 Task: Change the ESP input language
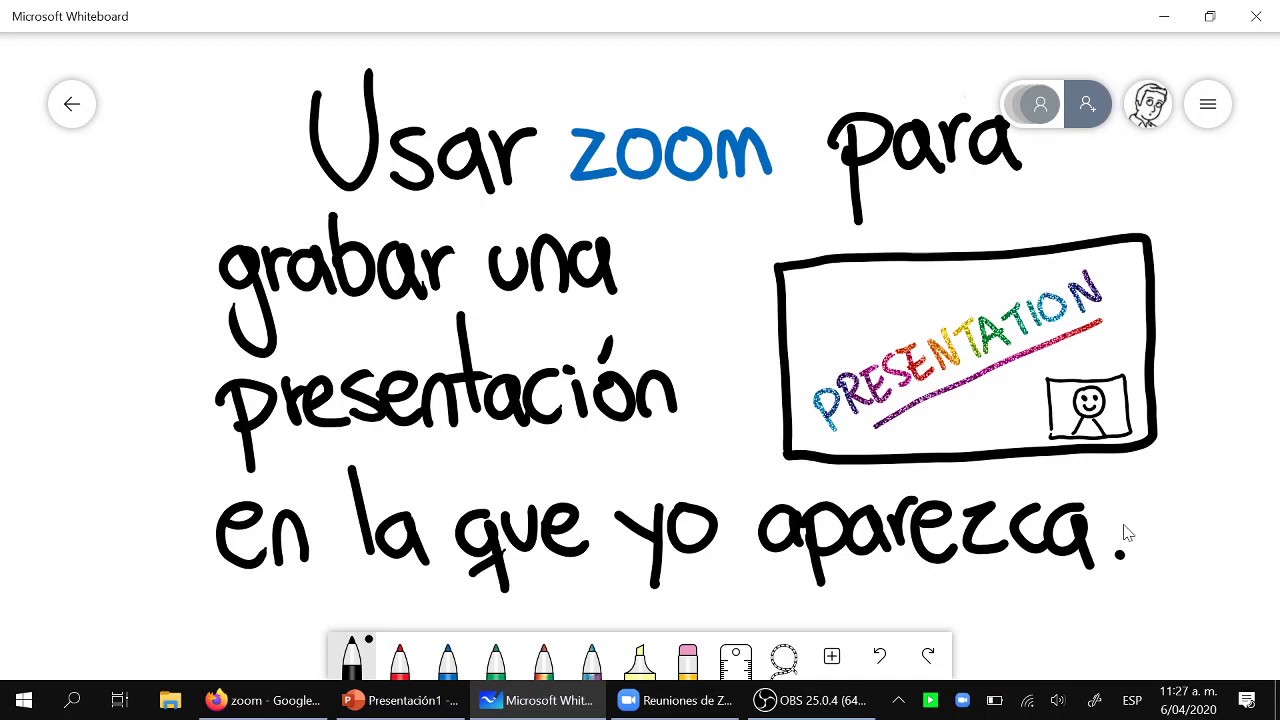[x=1132, y=700]
